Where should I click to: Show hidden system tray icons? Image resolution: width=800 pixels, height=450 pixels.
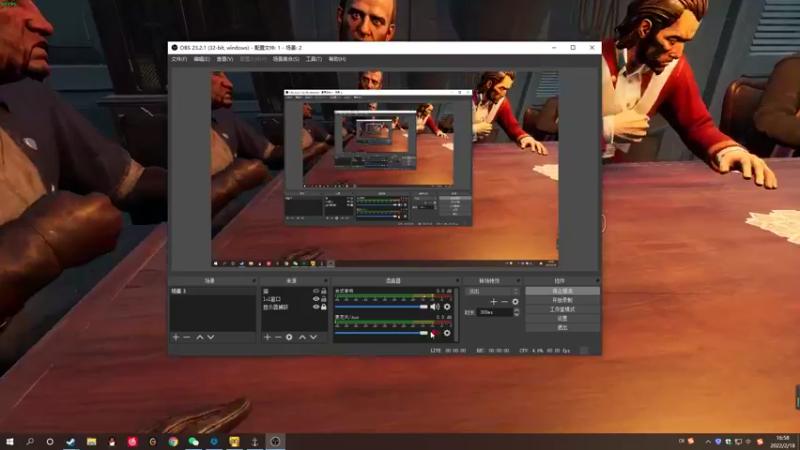tap(708, 442)
